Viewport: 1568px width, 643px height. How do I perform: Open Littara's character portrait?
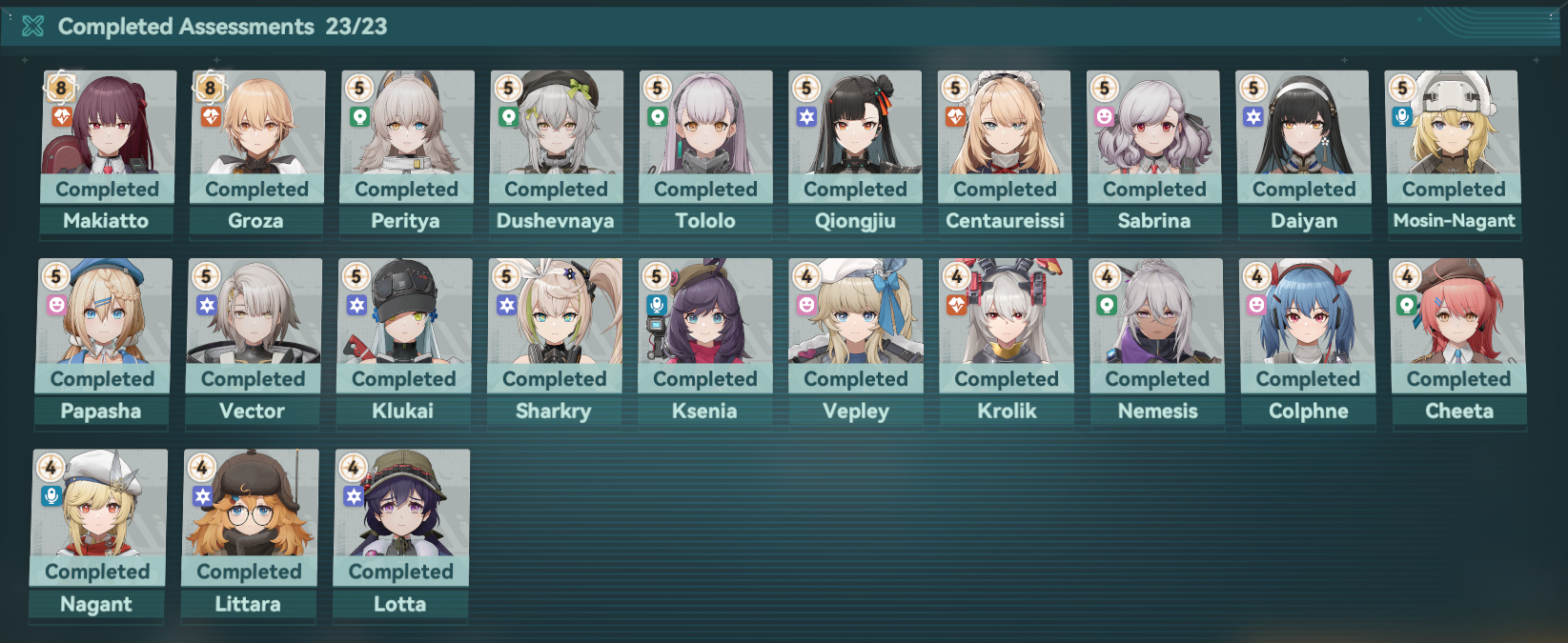pyautogui.click(x=251, y=503)
